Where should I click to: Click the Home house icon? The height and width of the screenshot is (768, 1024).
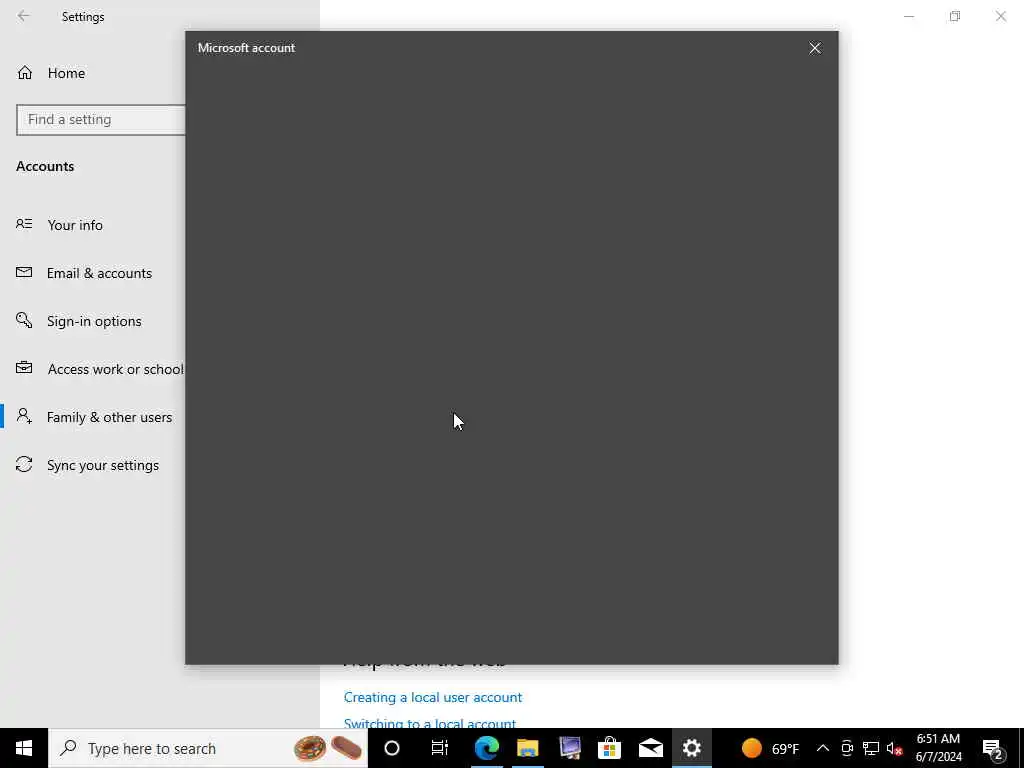[25, 72]
